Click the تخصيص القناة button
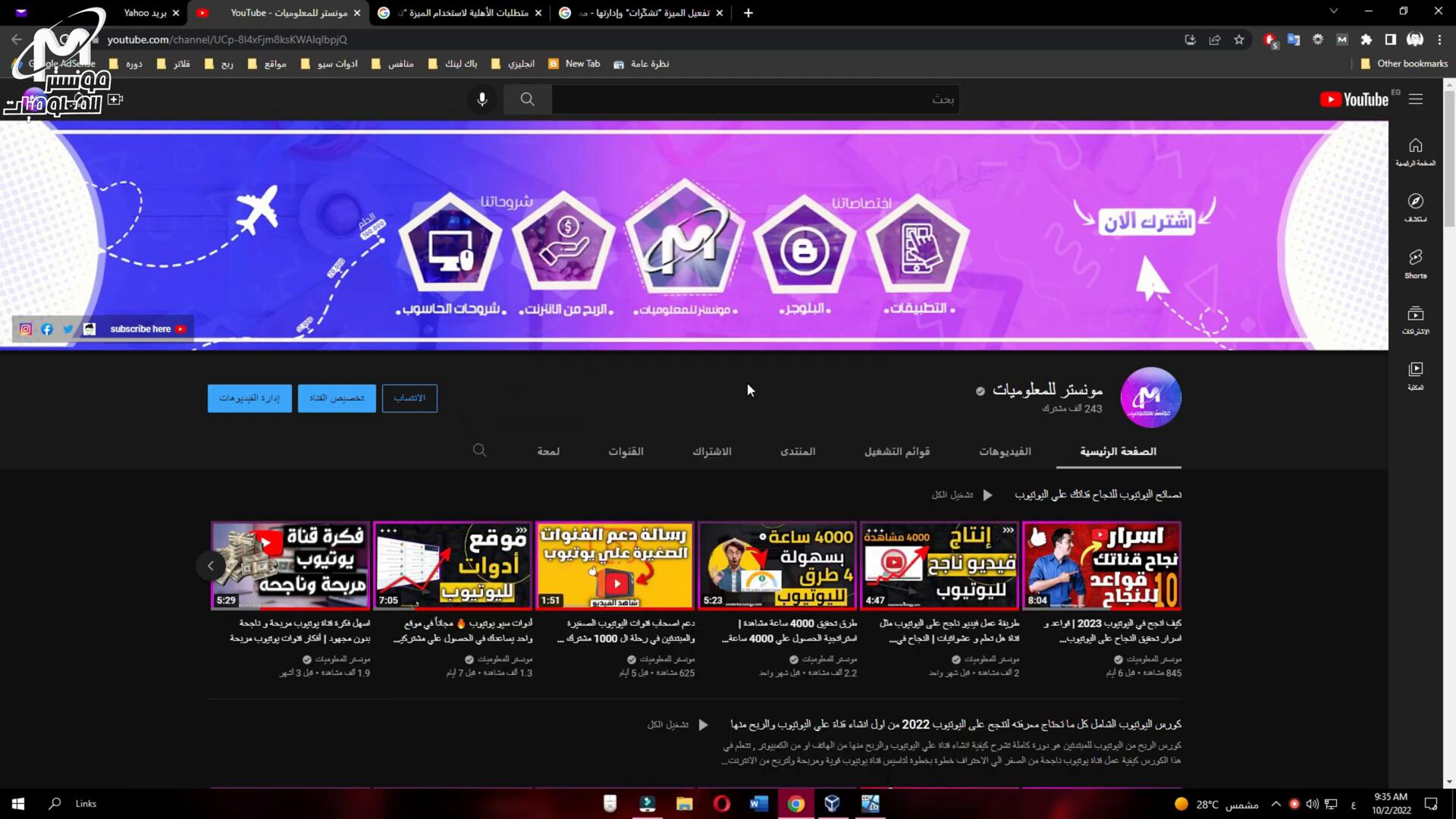The width and height of the screenshot is (1456, 819). [x=337, y=398]
